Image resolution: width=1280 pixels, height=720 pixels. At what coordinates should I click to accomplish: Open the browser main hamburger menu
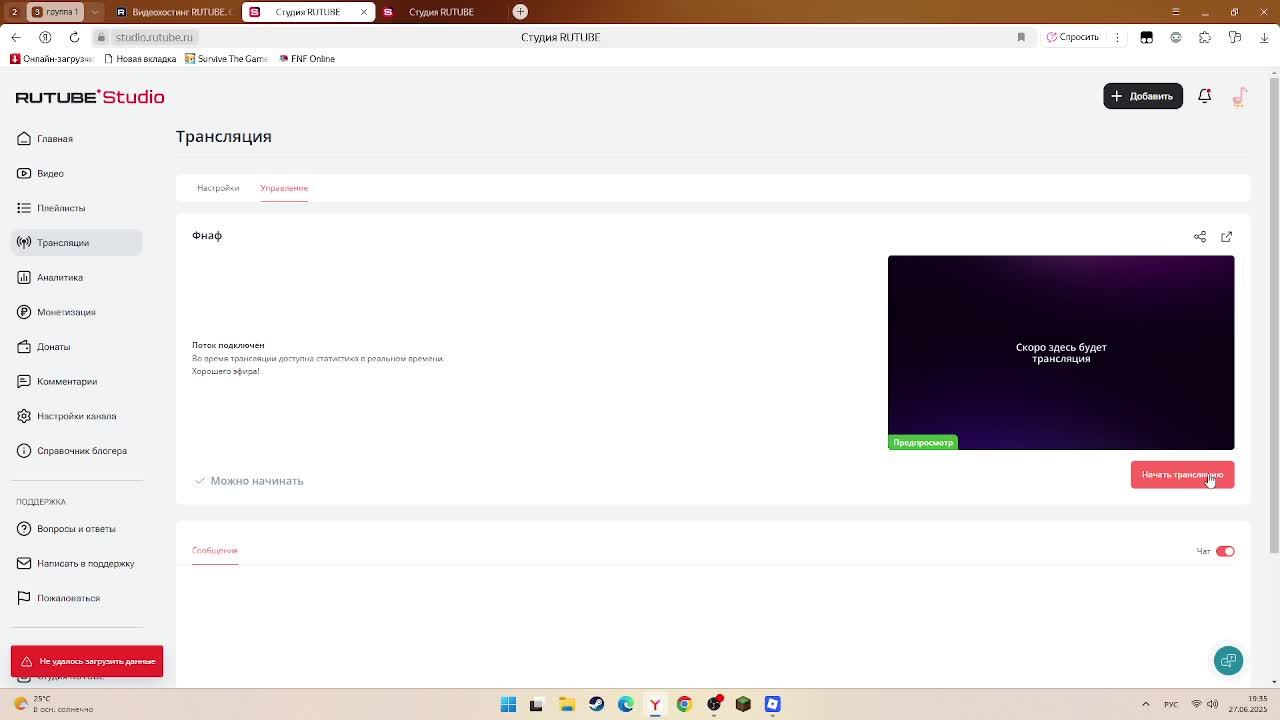point(1176,12)
